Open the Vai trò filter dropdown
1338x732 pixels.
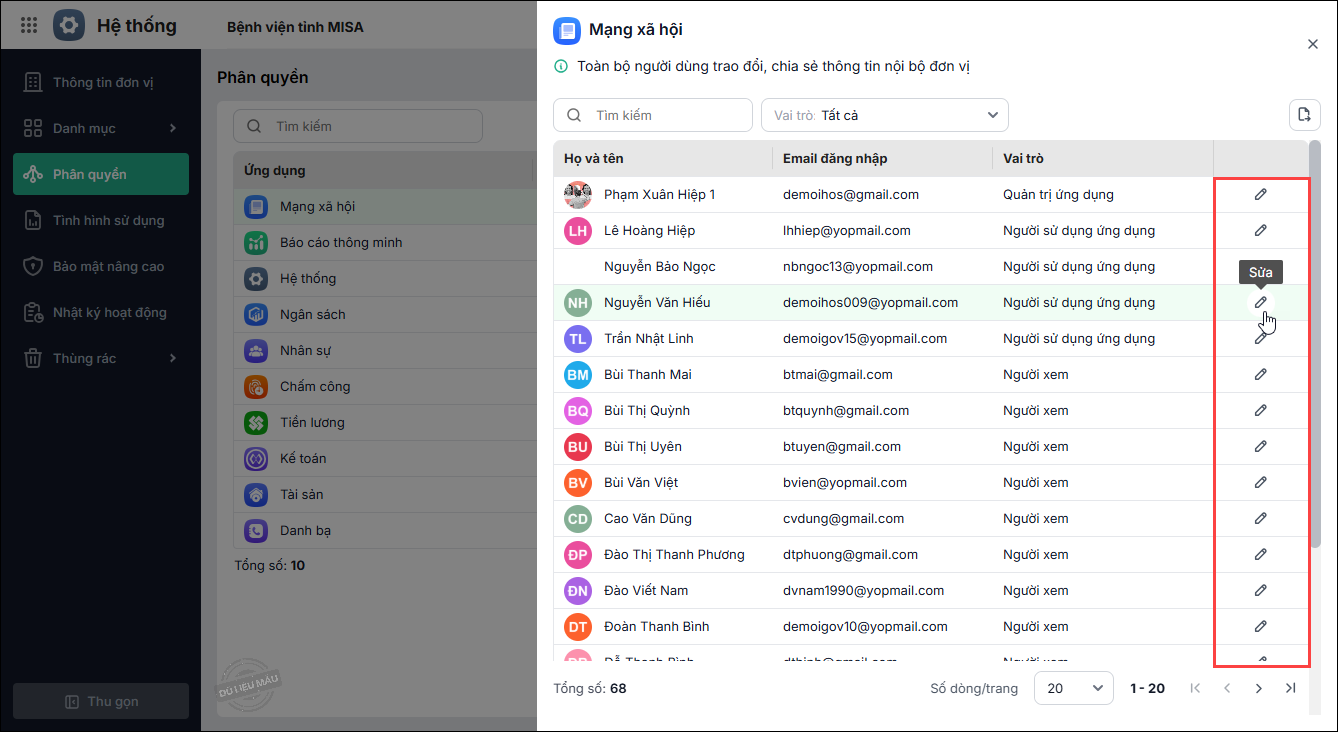(884, 115)
